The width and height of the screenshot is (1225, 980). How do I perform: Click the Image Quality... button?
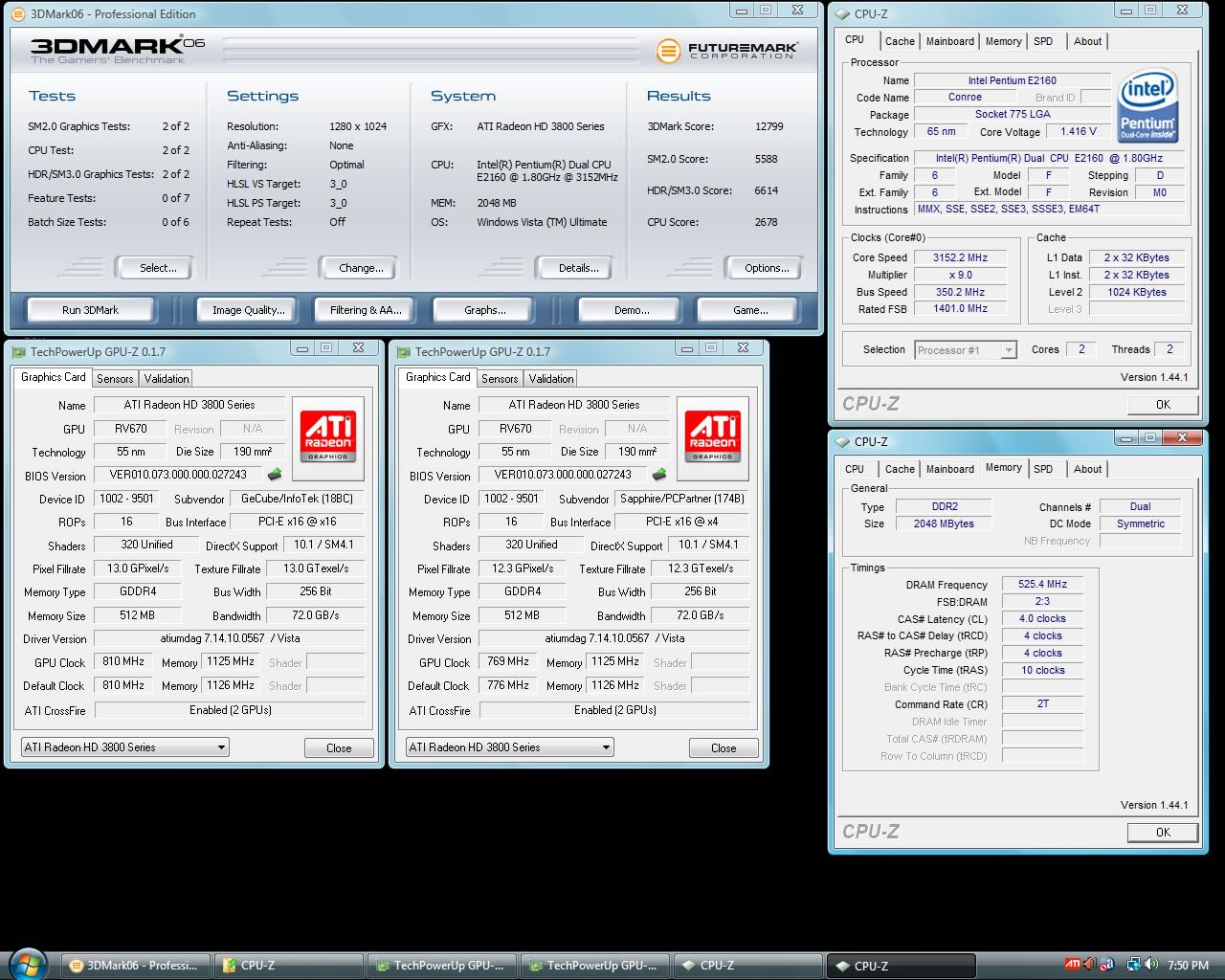(249, 310)
